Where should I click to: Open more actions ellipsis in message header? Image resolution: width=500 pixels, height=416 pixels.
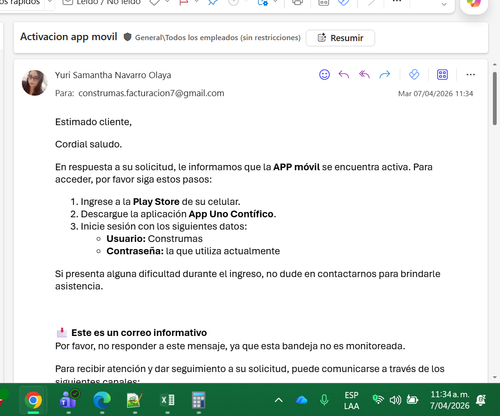click(x=471, y=74)
